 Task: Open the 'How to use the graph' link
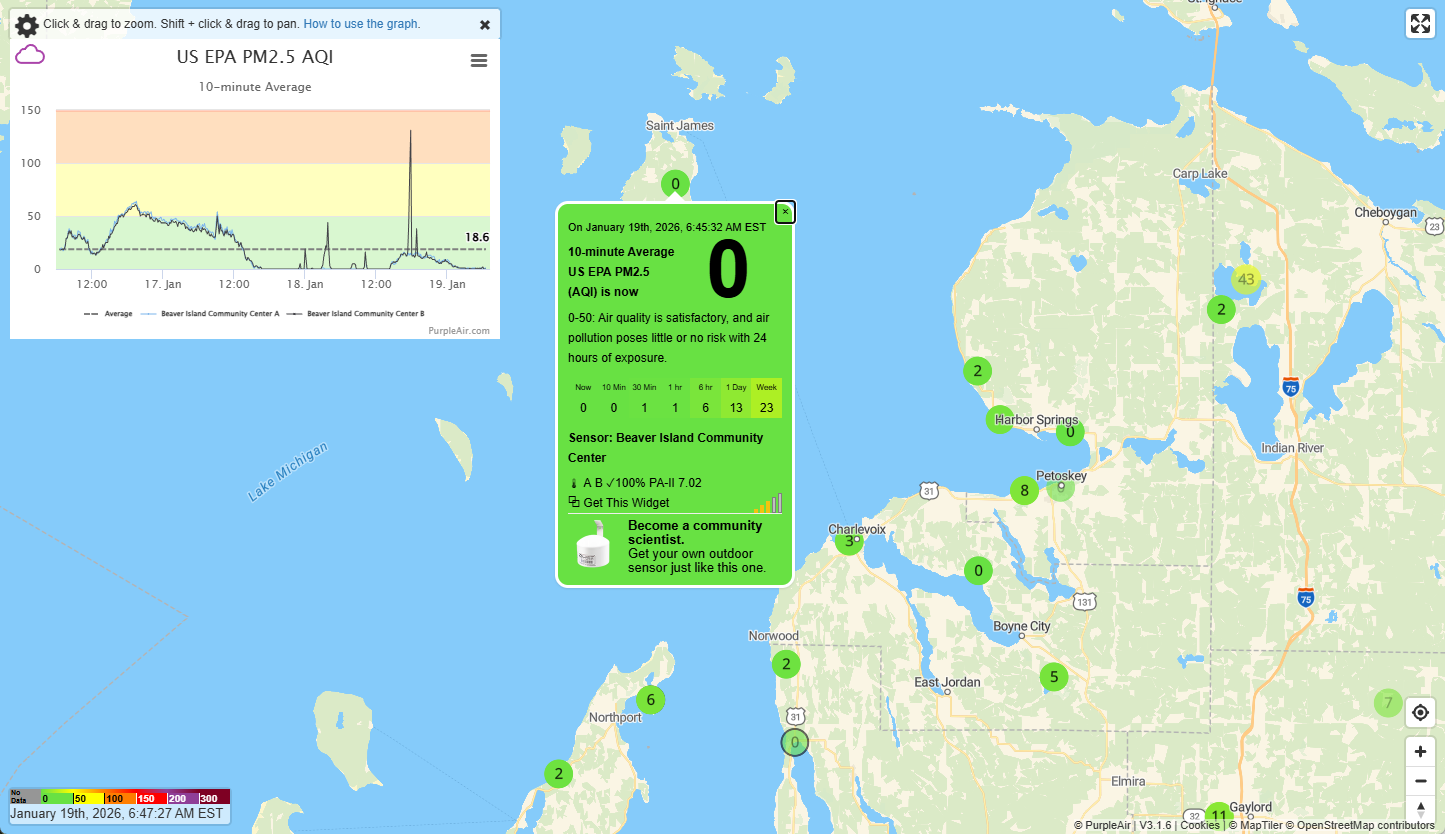[362, 24]
